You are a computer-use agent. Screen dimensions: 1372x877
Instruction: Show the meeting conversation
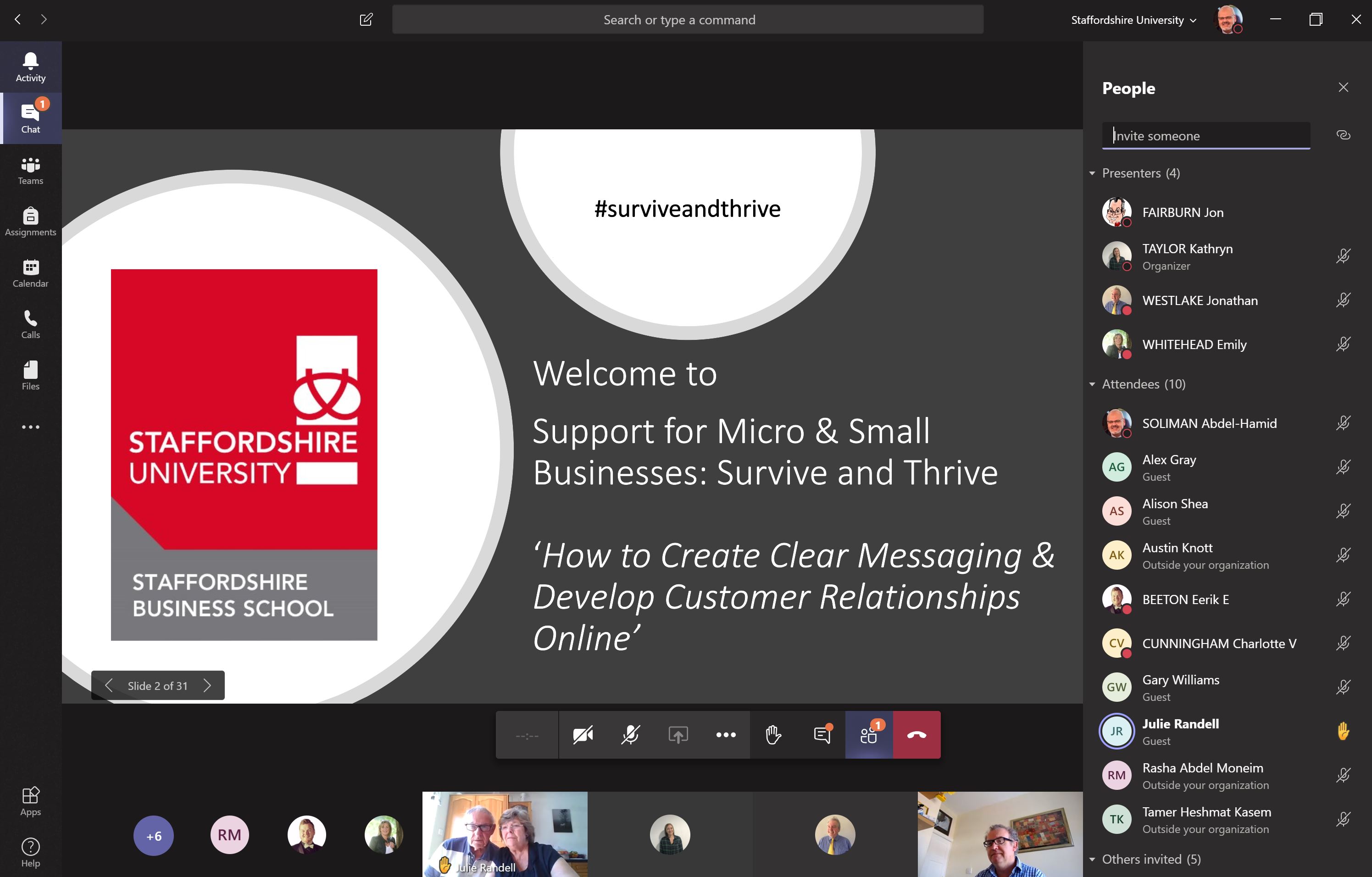coord(822,734)
